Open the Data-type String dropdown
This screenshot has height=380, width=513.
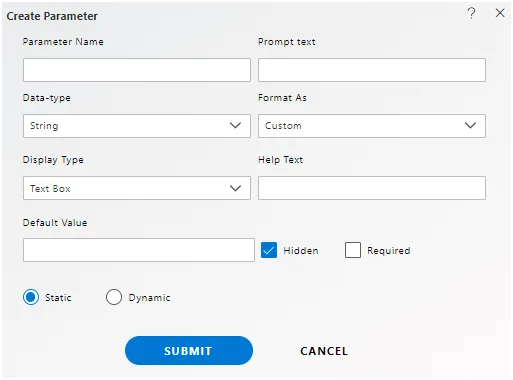click(x=137, y=126)
